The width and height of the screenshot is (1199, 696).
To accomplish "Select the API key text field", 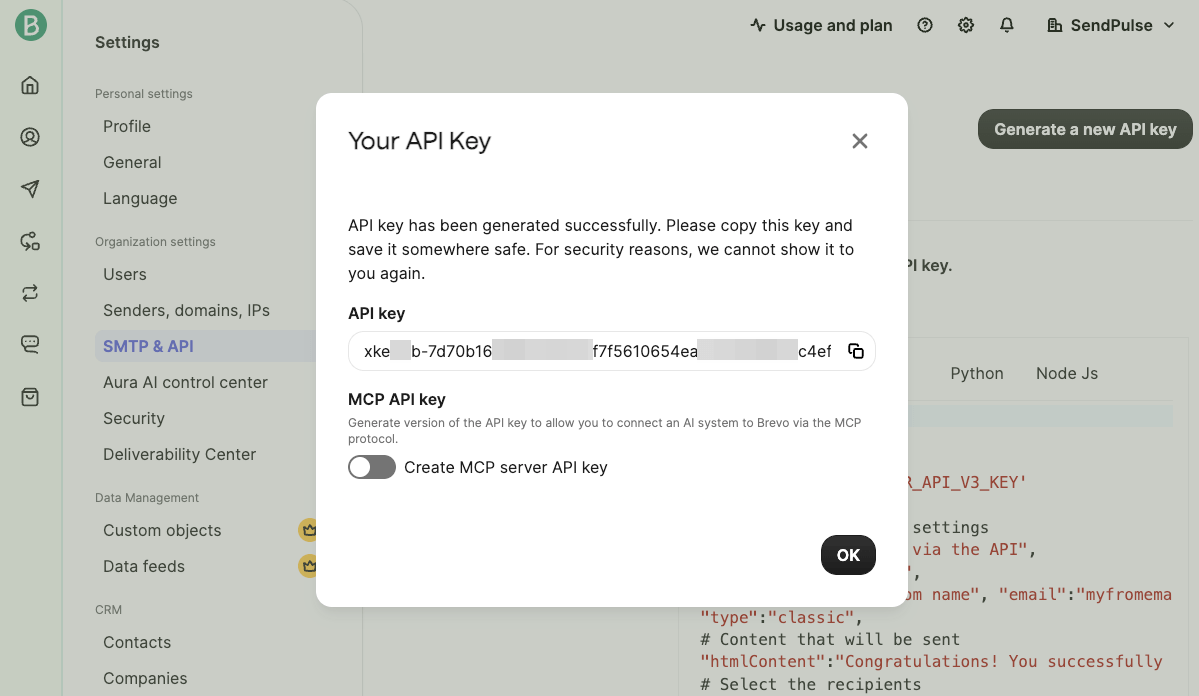I will [597, 351].
